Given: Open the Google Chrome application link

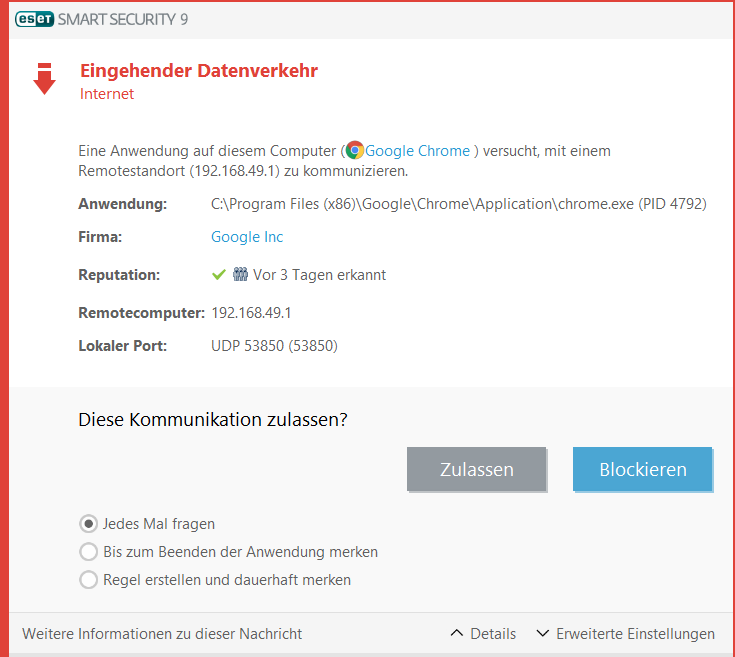Looking at the screenshot, I should click(x=417, y=151).
